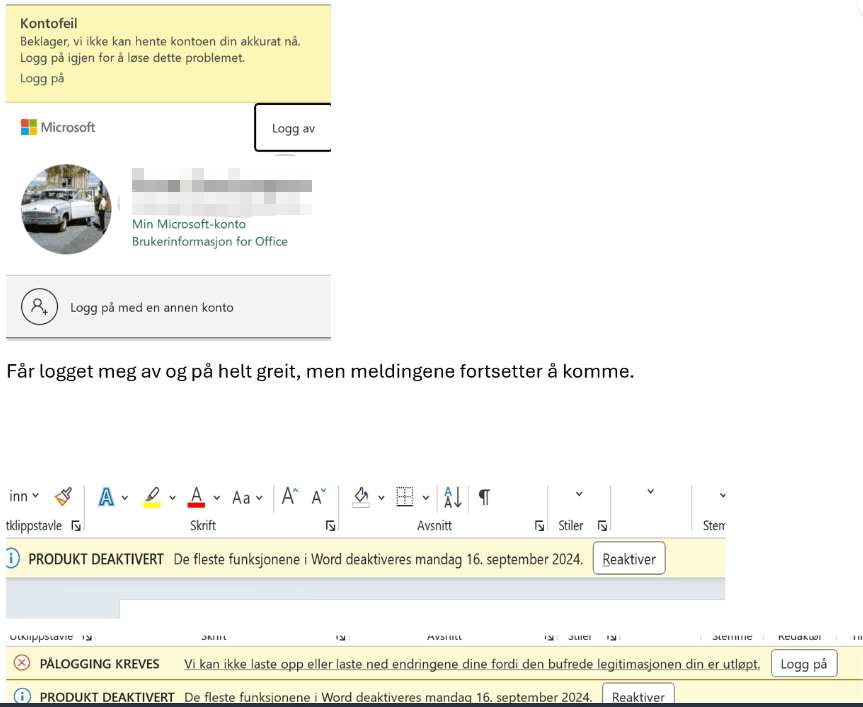Click the Logg av button

(x=293, y=128)
